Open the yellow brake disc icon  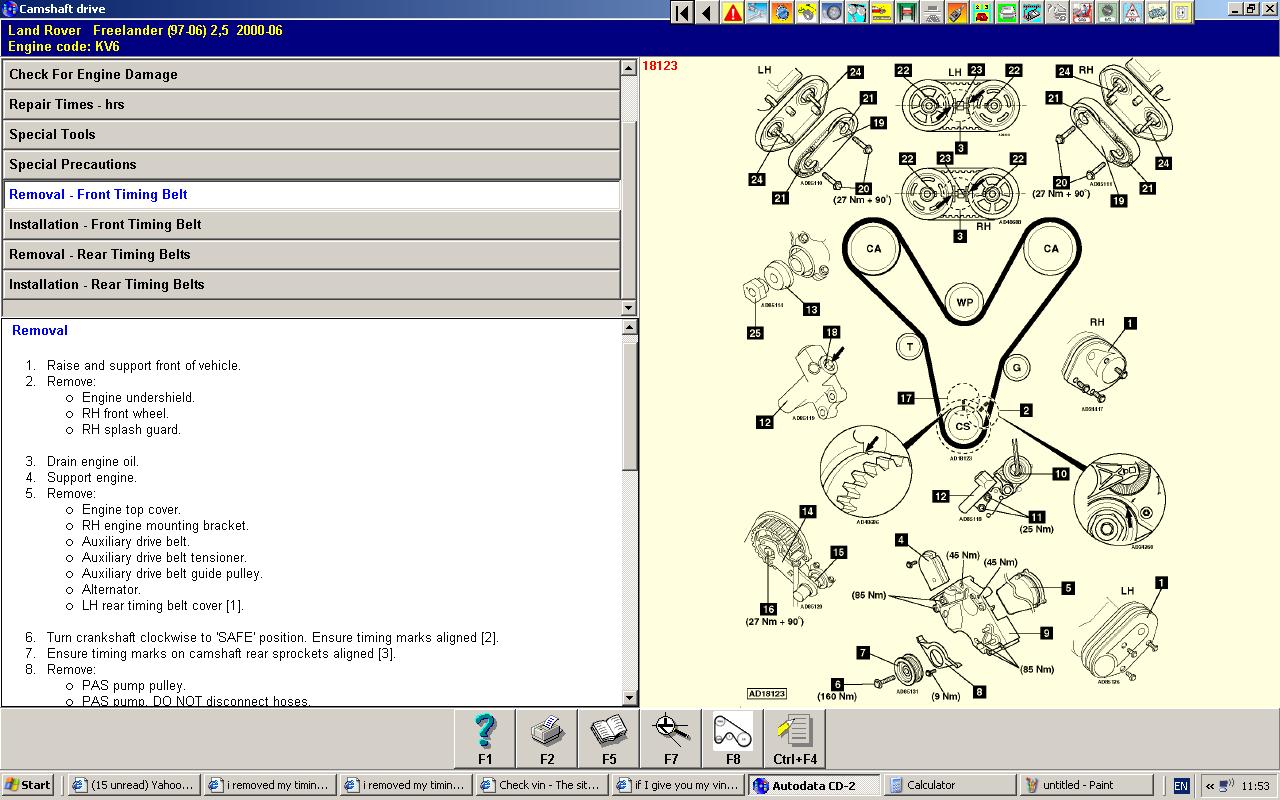(x=807, y=13)
